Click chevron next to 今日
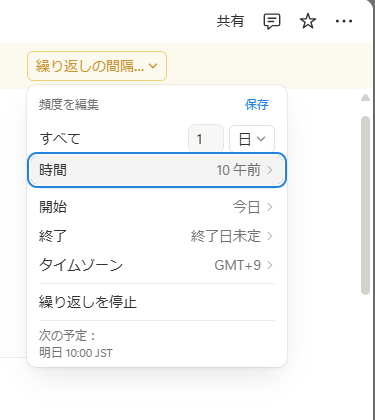This screenshot has height=420, width=375. (x=270, y=207)
